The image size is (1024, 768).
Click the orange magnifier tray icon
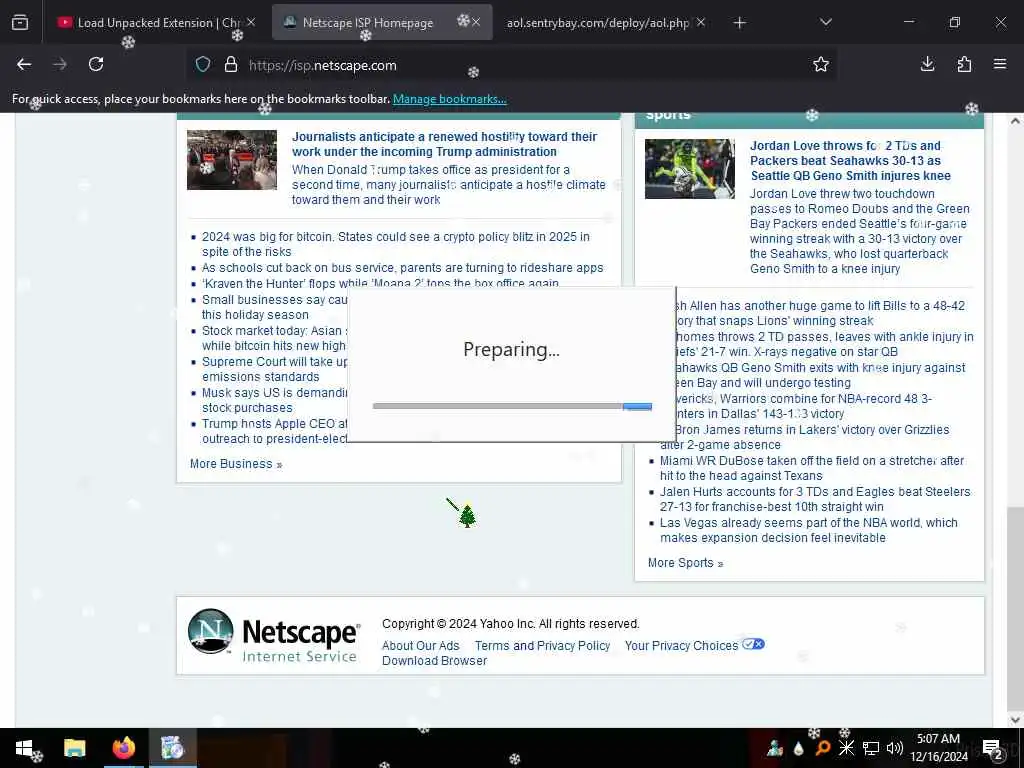[824, 748]
